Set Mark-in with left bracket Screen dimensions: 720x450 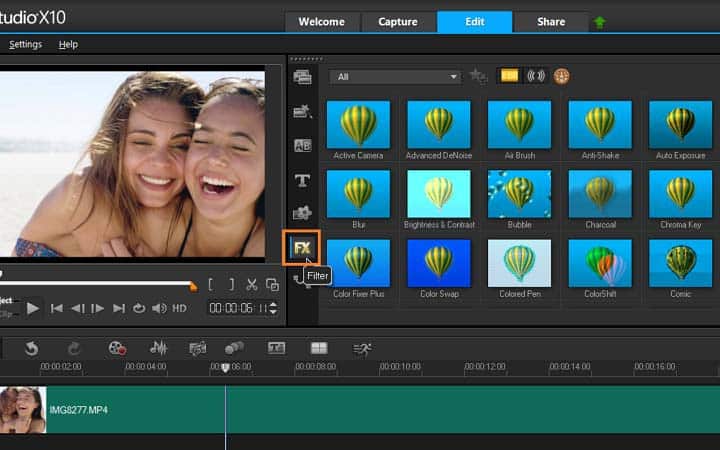click(210, 285)
